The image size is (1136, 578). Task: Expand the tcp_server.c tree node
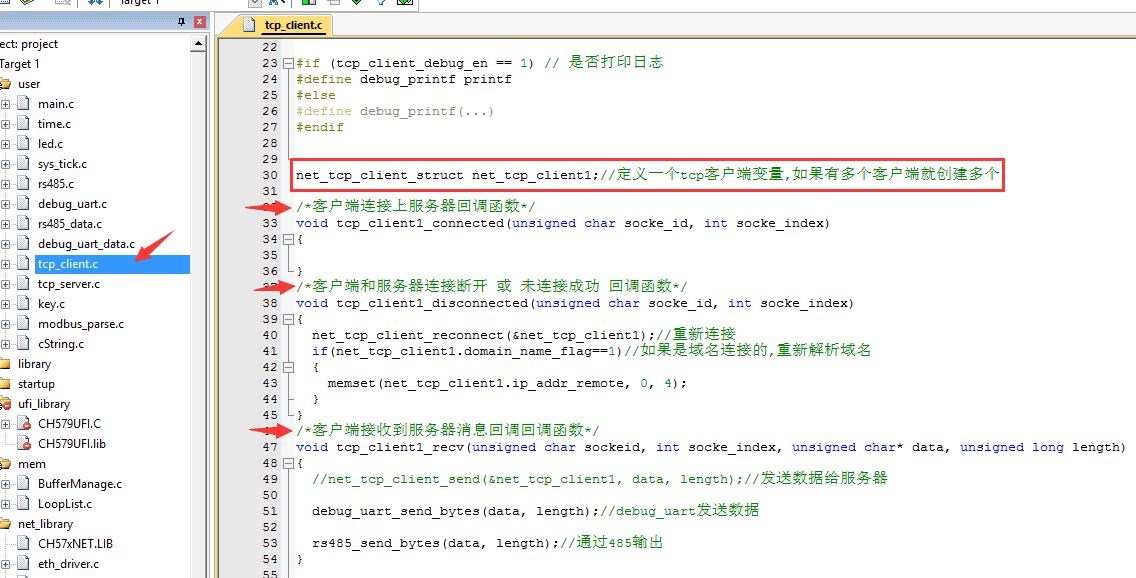pos(5,284)
